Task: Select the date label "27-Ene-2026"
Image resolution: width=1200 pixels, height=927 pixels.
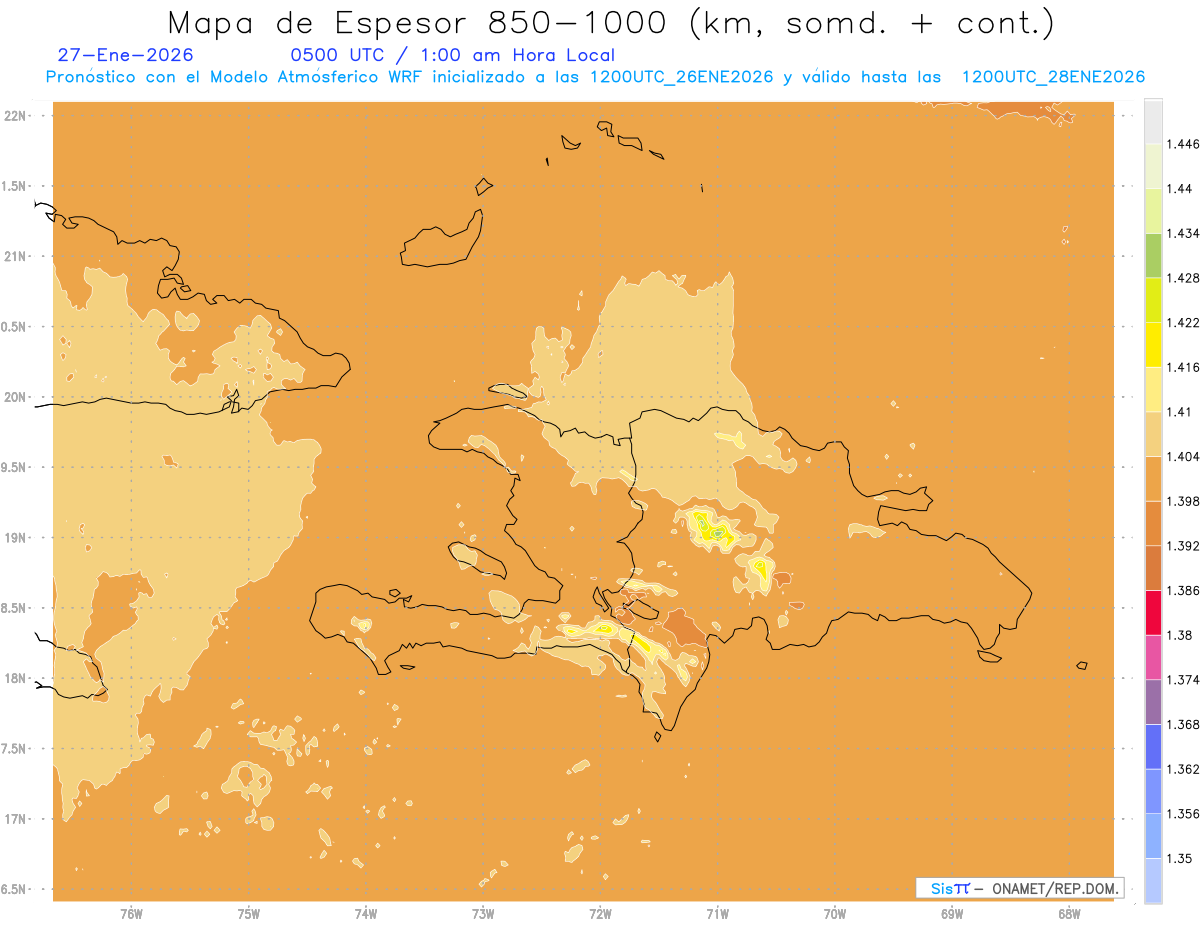Action: tap(126, 55)
